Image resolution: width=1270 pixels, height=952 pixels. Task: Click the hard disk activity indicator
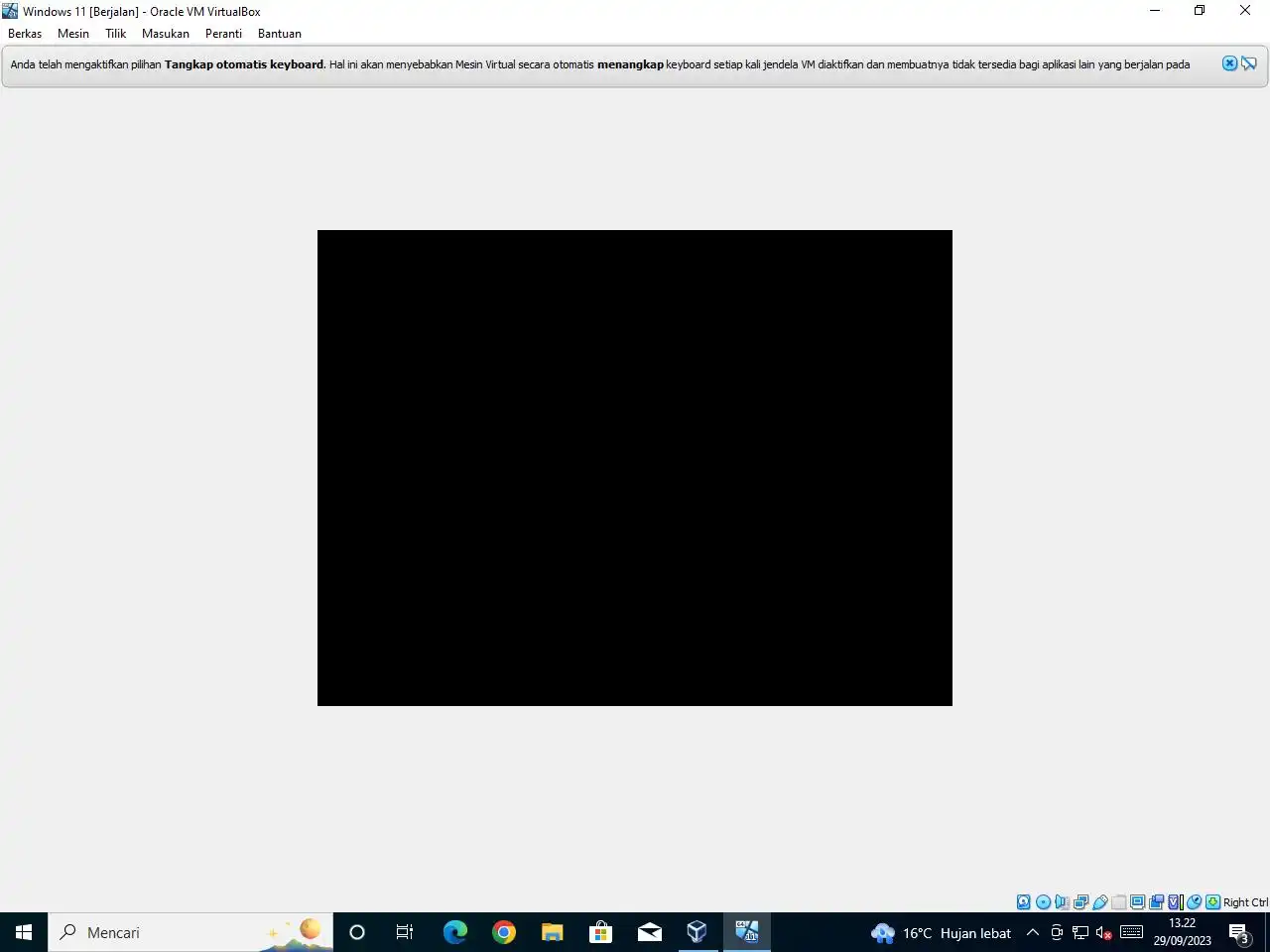point(1024,902)
